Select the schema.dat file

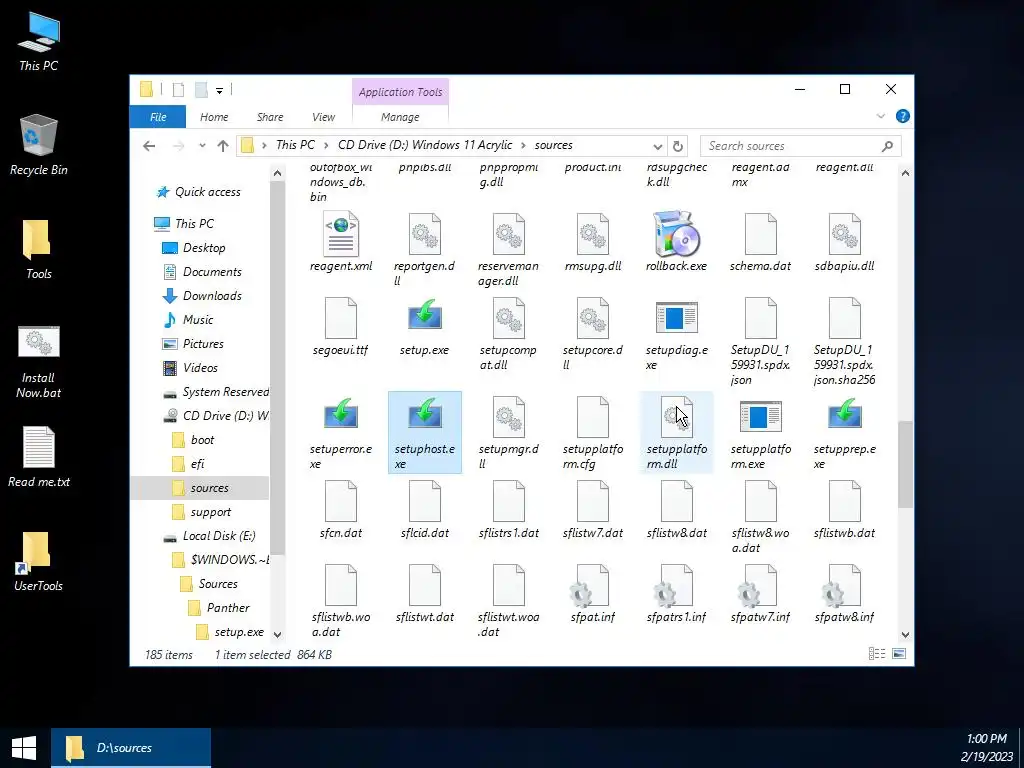click(760, 242)
